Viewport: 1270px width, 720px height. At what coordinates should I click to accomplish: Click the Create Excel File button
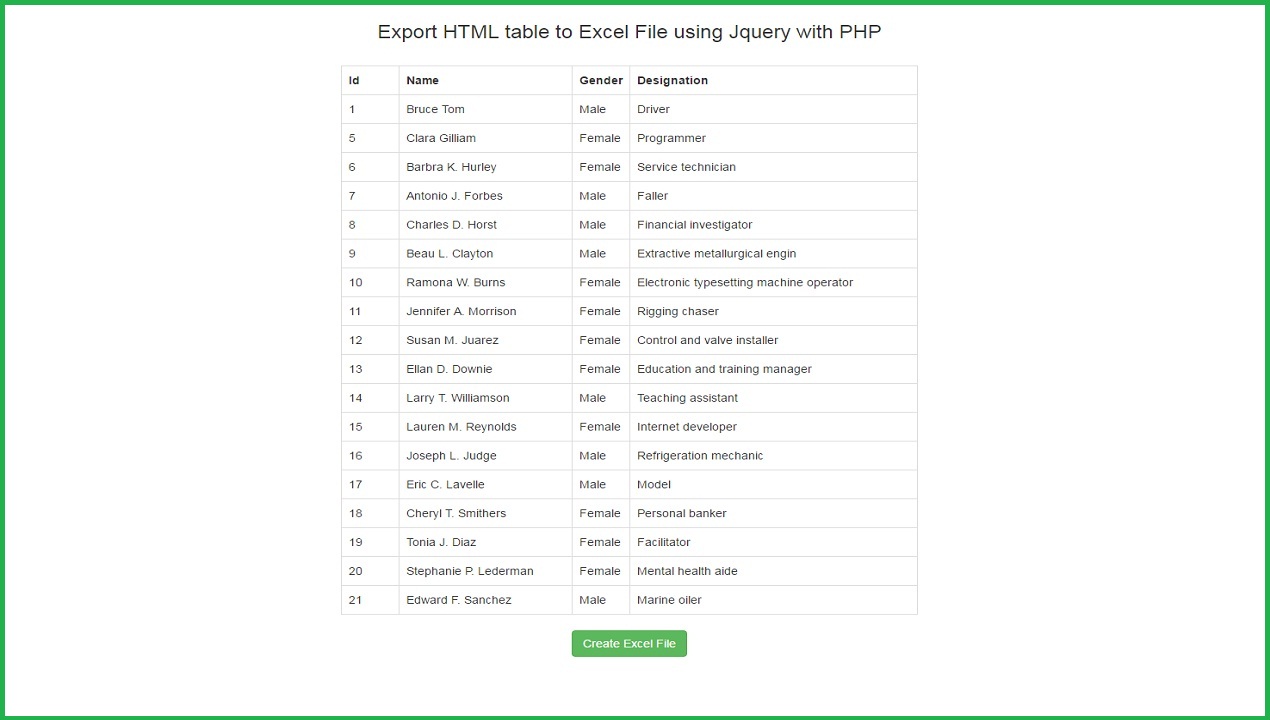[x=629, y=643]
